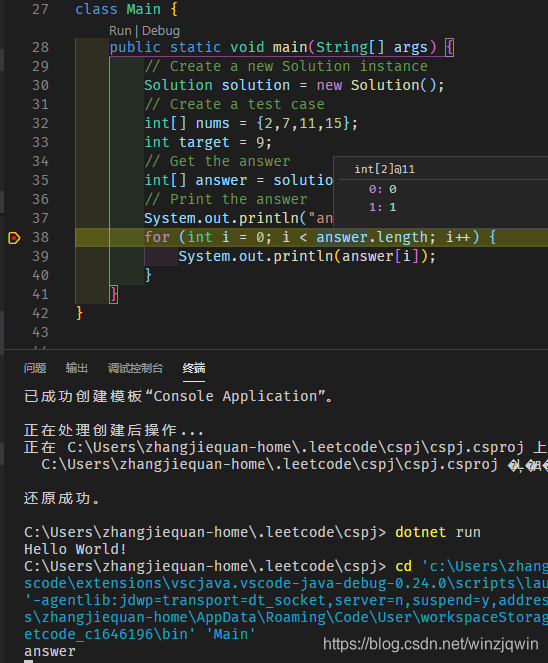This screenshot has height=663, width=548.
Task: Click 'answer.length' in the for loop
Action: tap(372, 237)
